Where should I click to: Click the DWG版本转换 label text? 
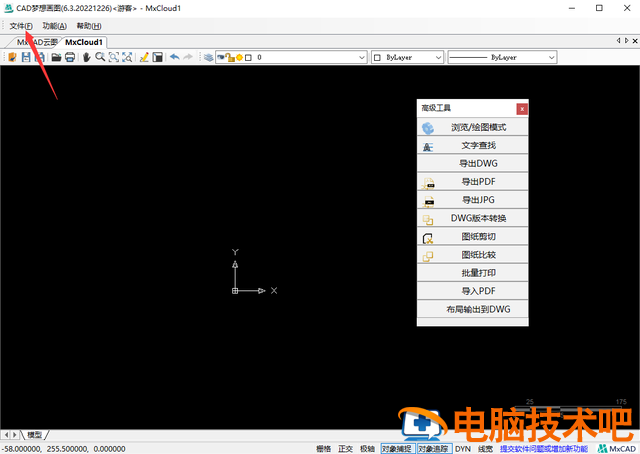coord(478,218)
